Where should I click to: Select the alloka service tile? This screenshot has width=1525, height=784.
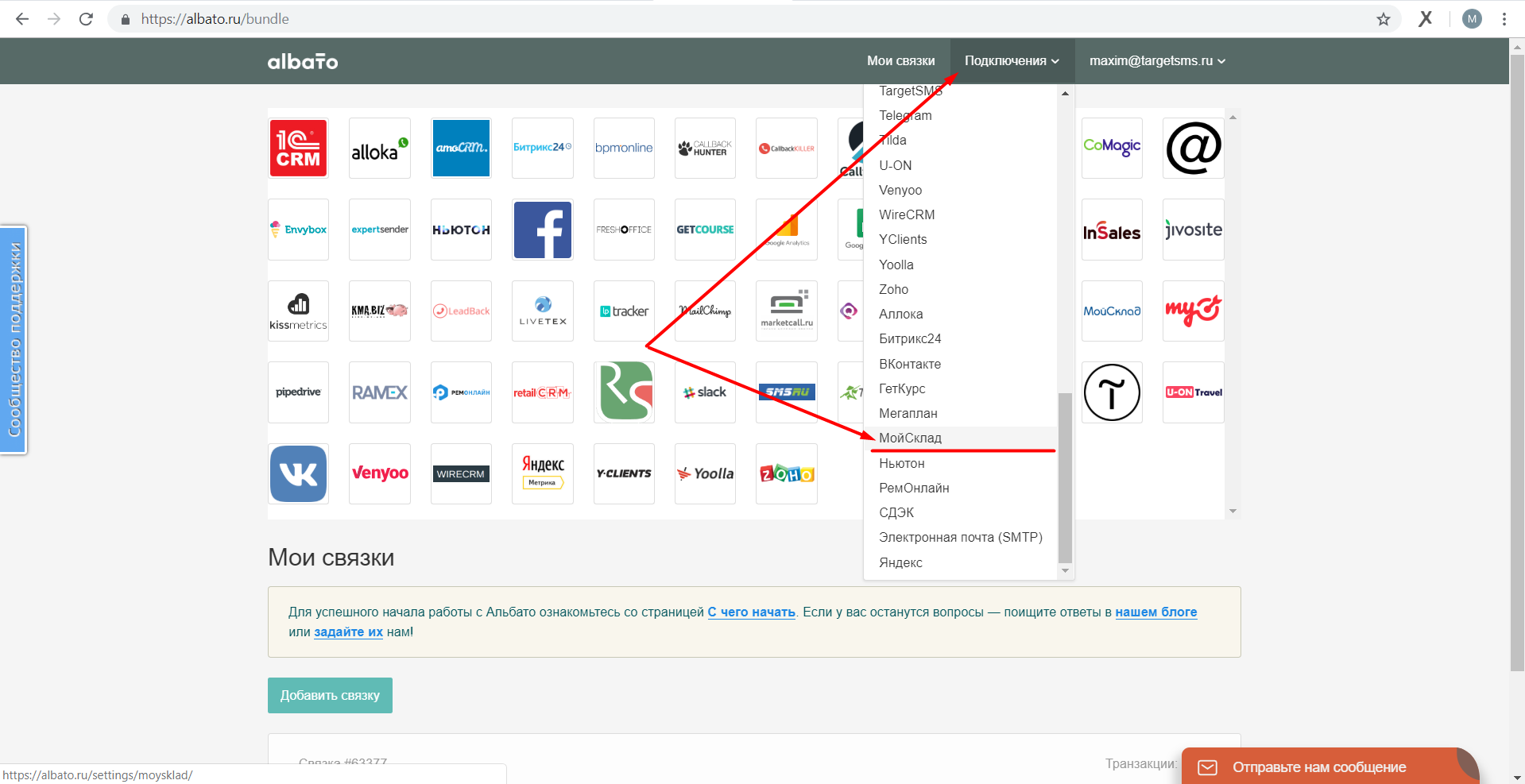click(x=380, y=149)
